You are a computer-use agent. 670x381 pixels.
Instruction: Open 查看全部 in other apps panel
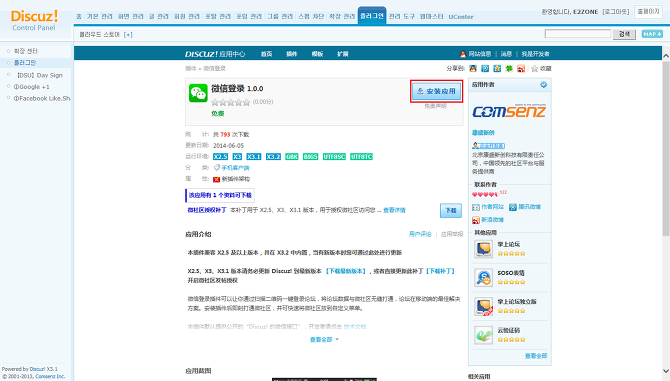tap(536, 356)
